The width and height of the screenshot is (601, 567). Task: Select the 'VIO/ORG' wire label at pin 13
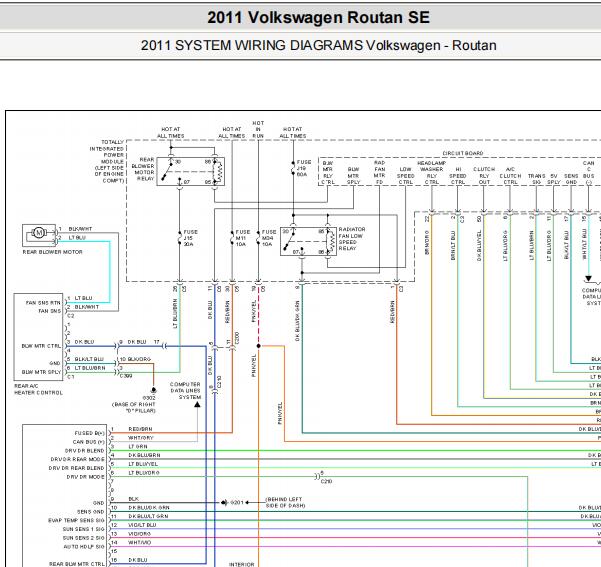(140, 534)
